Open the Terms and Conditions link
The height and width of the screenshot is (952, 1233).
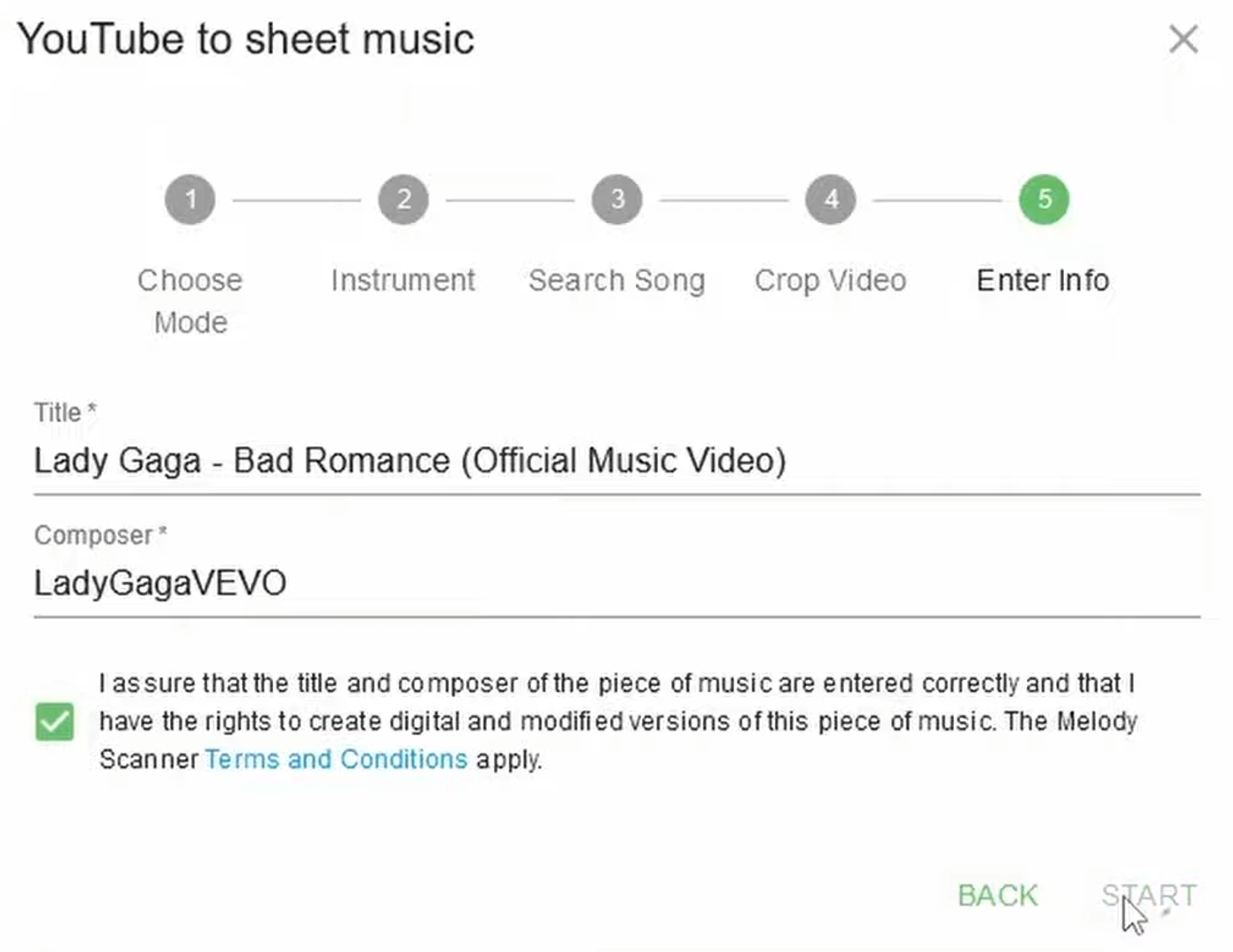point(336,759)
